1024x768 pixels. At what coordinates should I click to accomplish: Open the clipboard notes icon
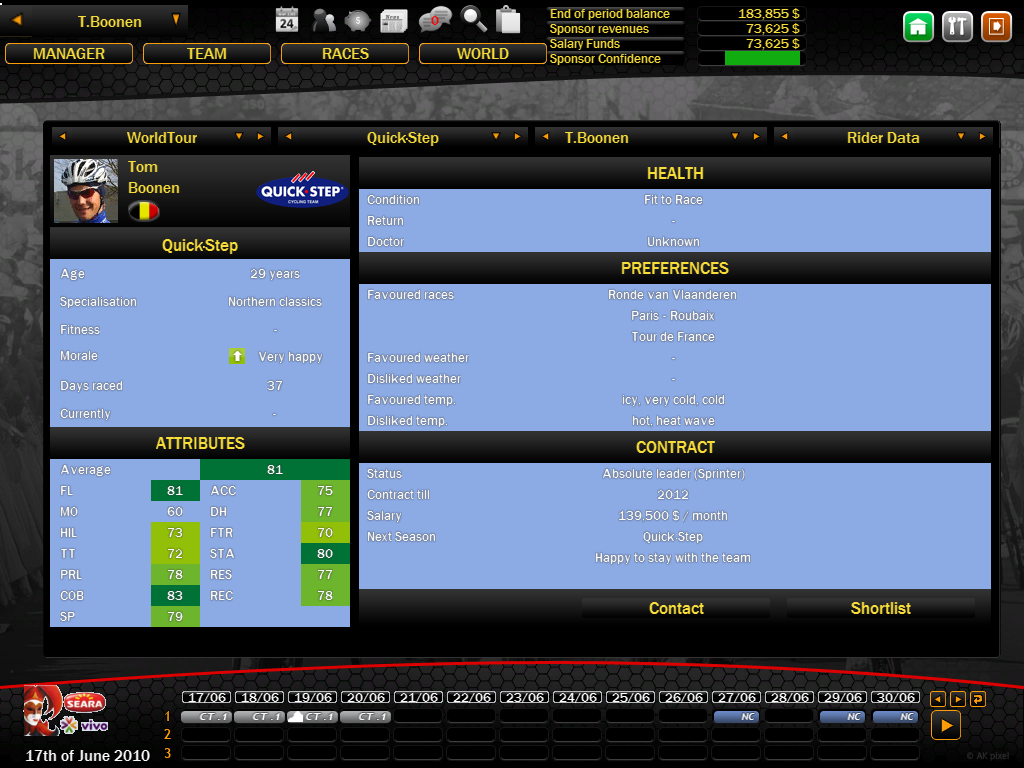pos(508,20)
